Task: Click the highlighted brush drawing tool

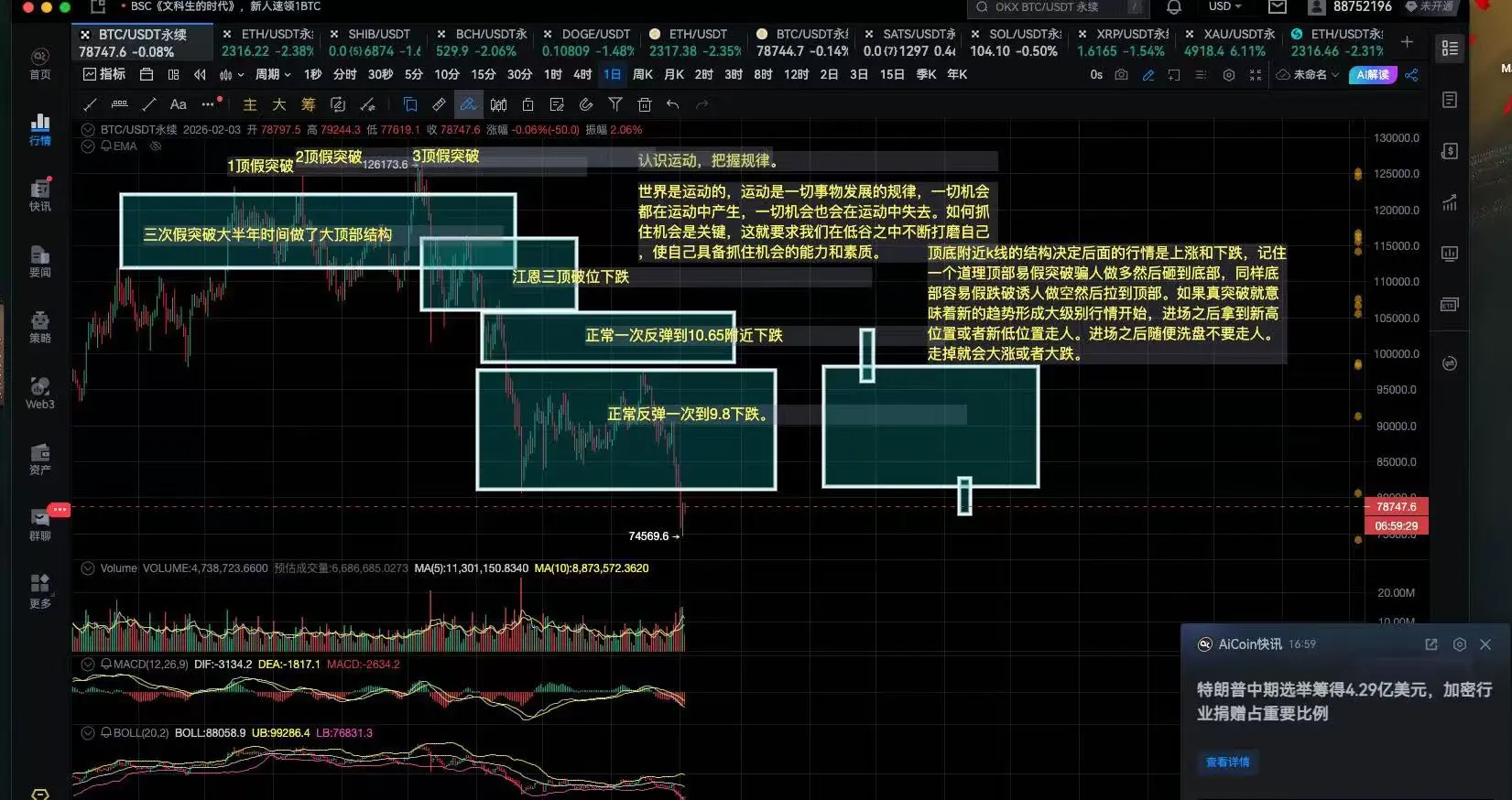Action: [468, 104]
